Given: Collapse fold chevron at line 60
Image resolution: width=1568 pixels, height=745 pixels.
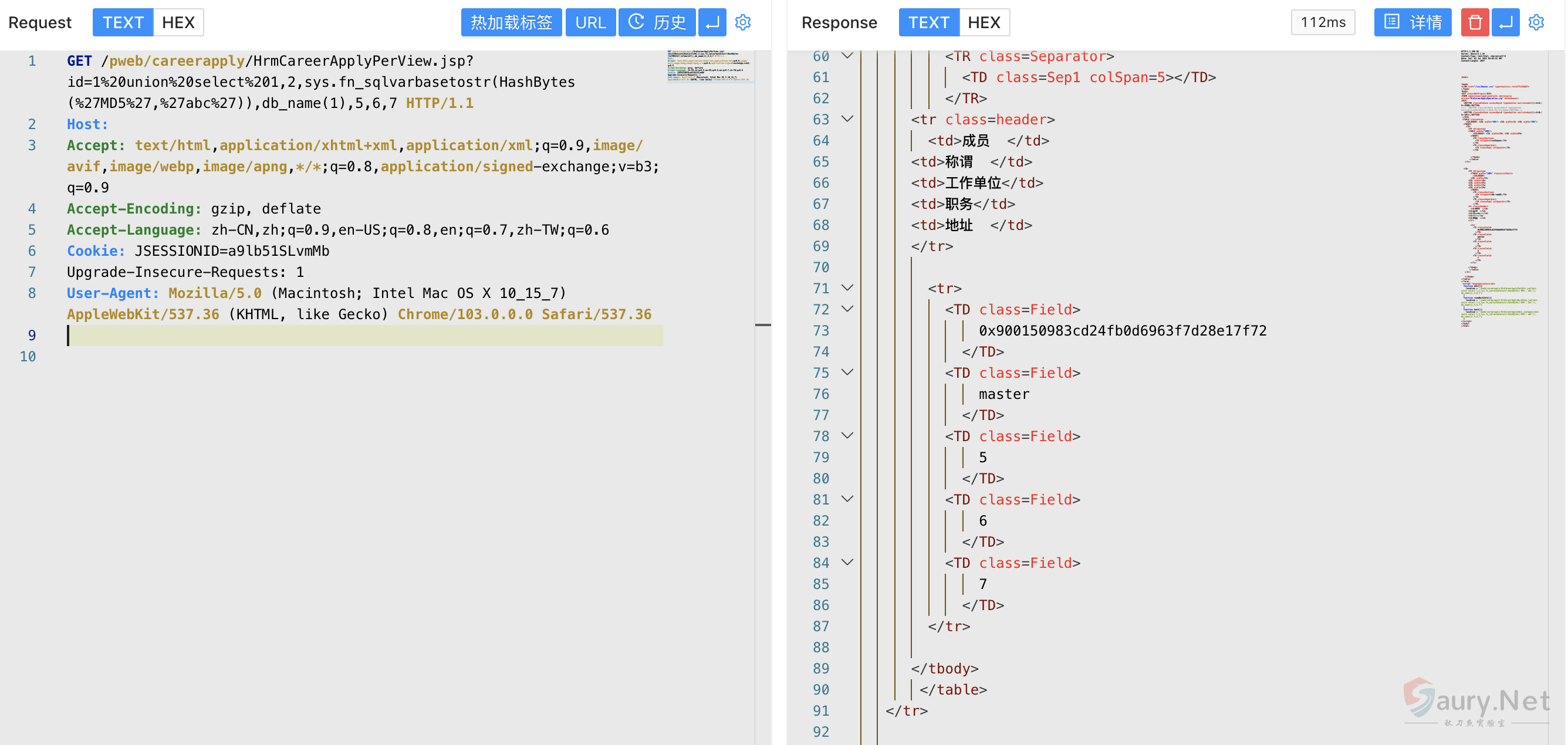Looking at the screenshot, I should click(x=847, y=56).
